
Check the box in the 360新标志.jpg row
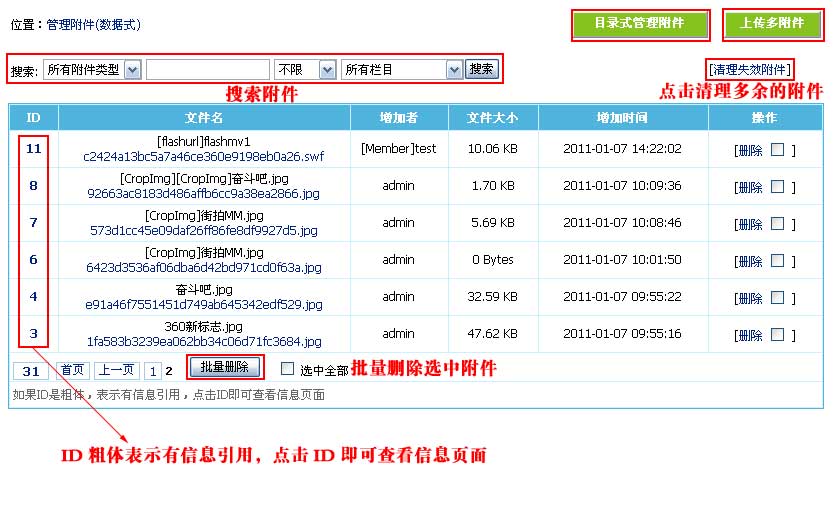(777, 334)
